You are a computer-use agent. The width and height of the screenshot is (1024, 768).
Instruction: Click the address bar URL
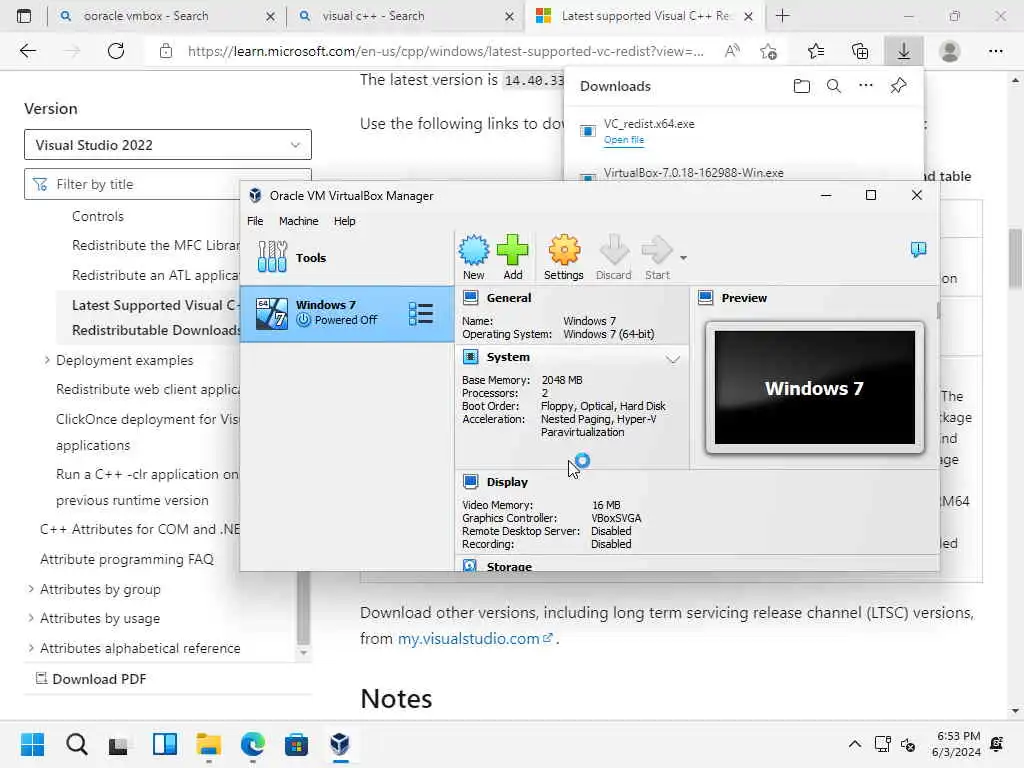(x=445, y=51)
